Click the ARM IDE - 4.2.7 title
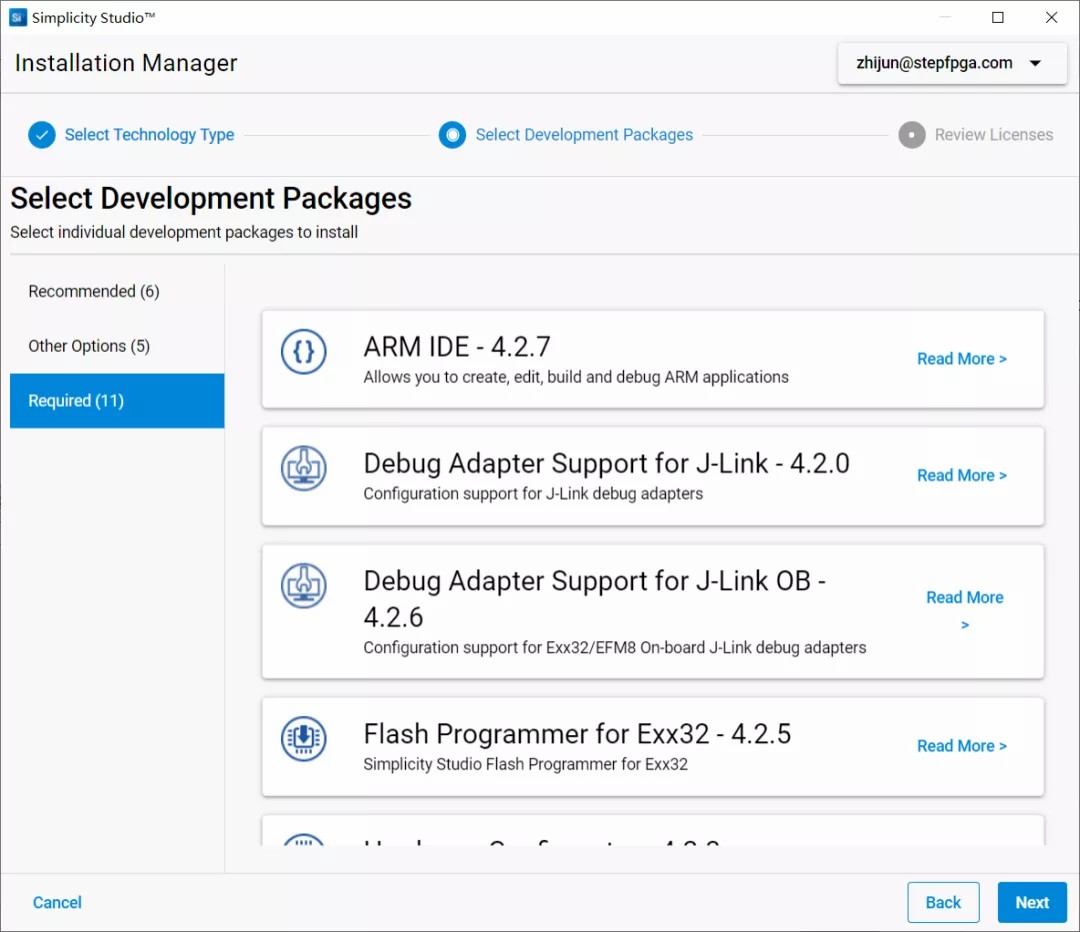Viewport: 1080px width, 932px height. [x=457, y=346]
